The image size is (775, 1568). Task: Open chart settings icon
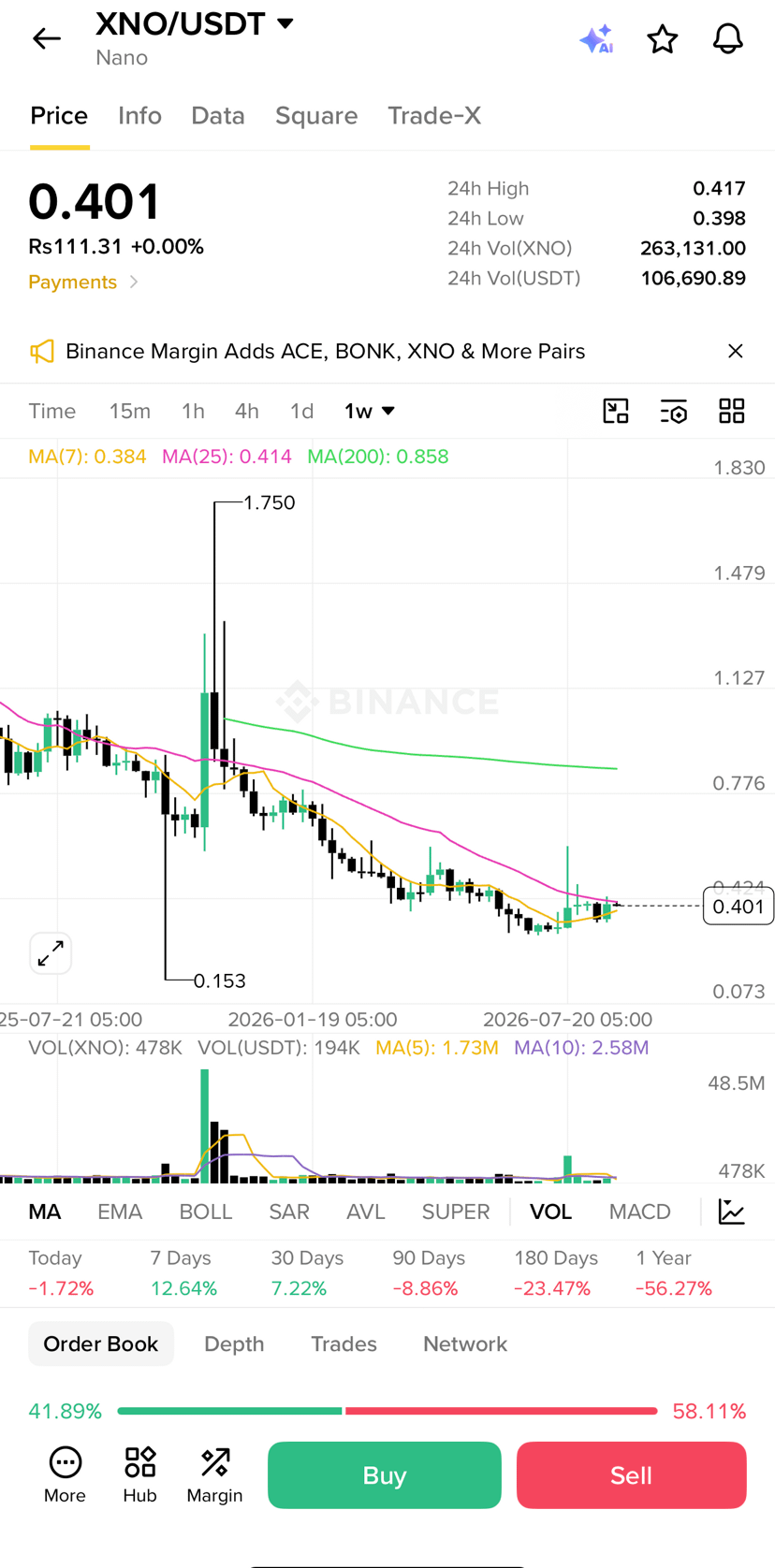click(x=674, y=412)
